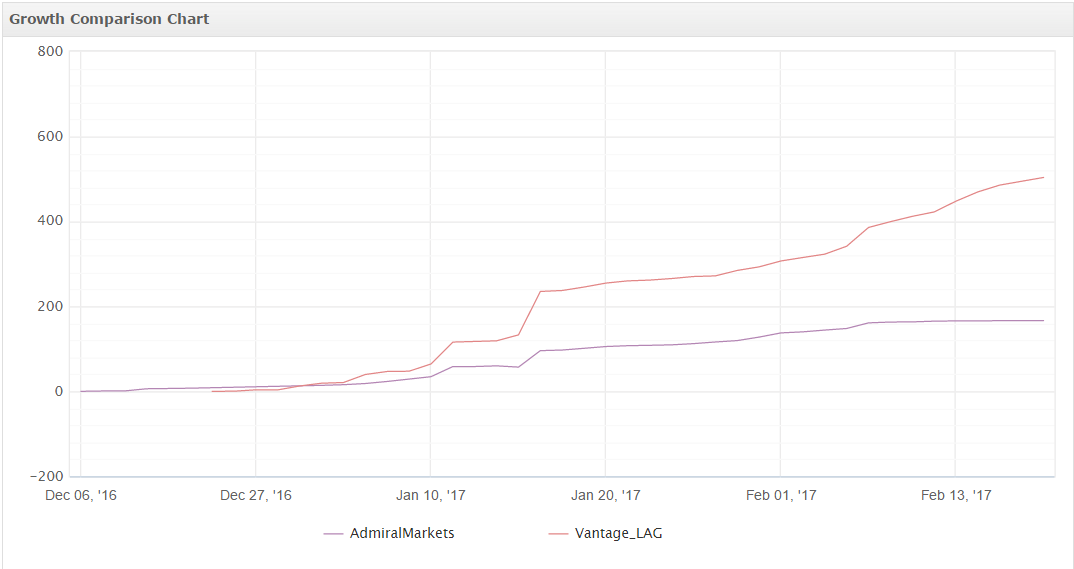Click the 600 y-axis value
This screenshot has width=1074, height=569.
coord(50,136)
